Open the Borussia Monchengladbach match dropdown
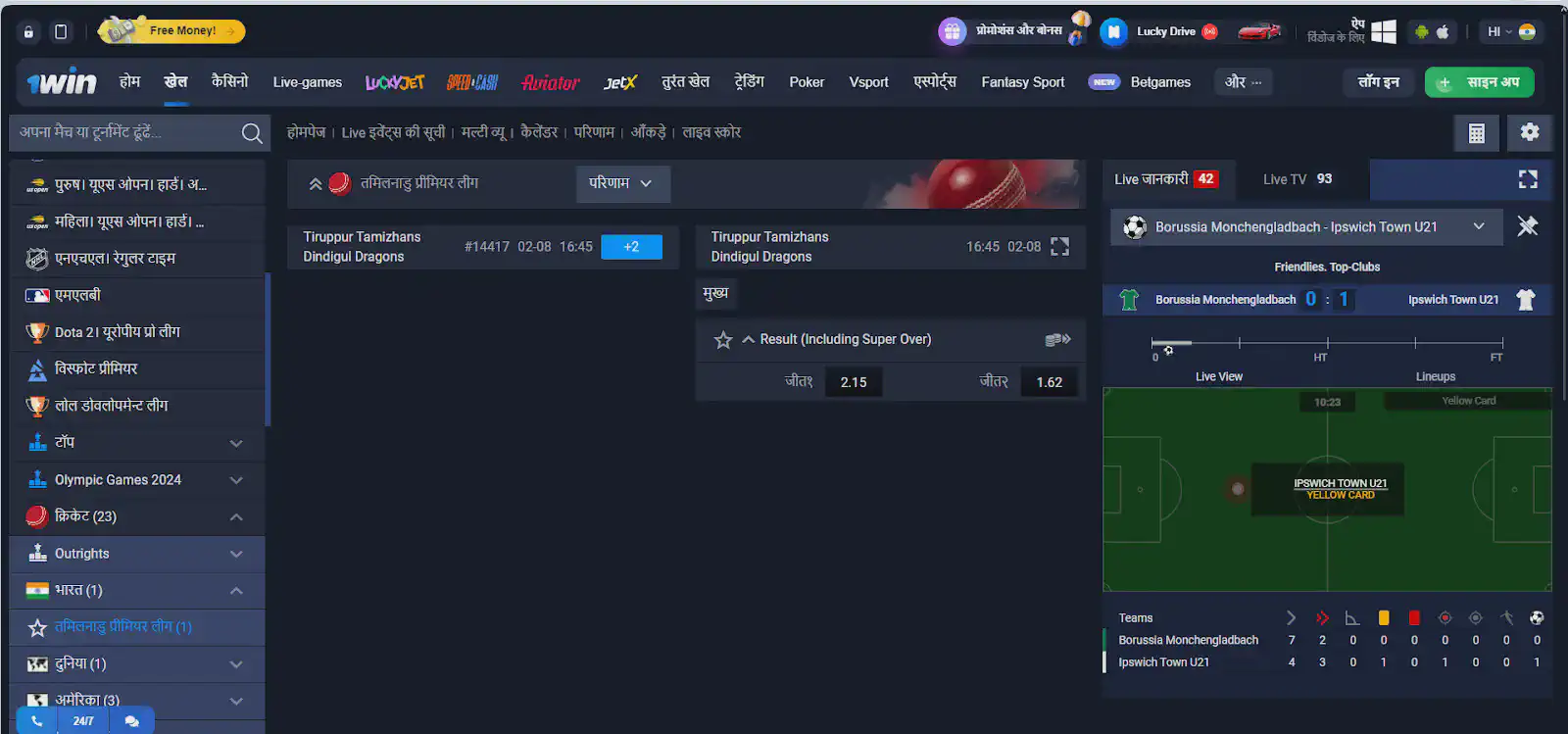The image size is (1568, 734). tap(1306, 227)
